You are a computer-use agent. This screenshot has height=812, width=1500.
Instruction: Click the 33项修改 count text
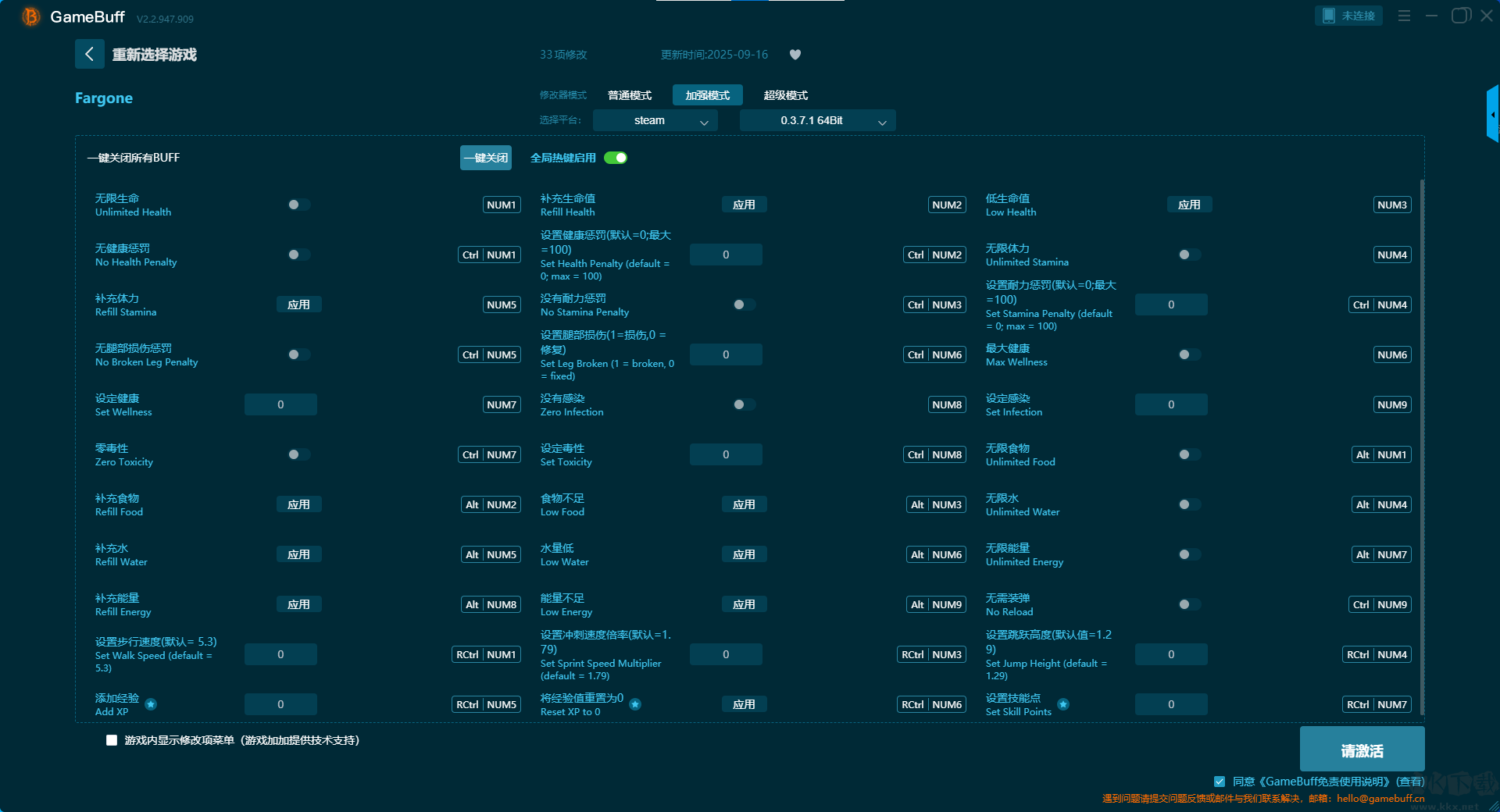(563, 55)
